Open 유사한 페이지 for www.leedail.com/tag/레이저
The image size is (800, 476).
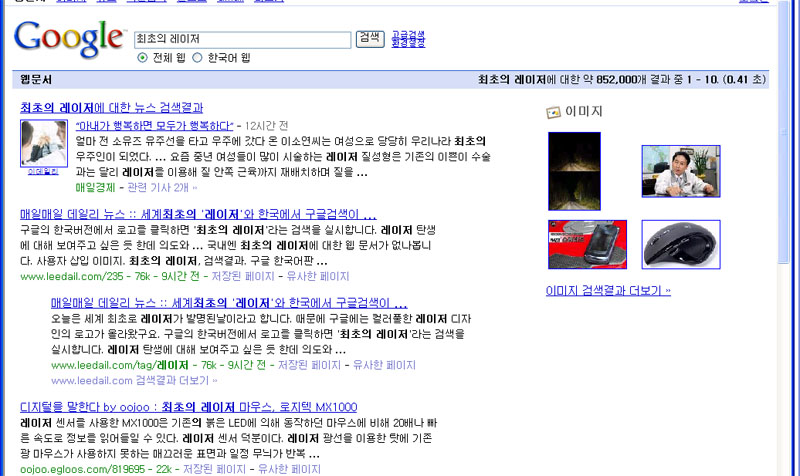click(384, 365)
